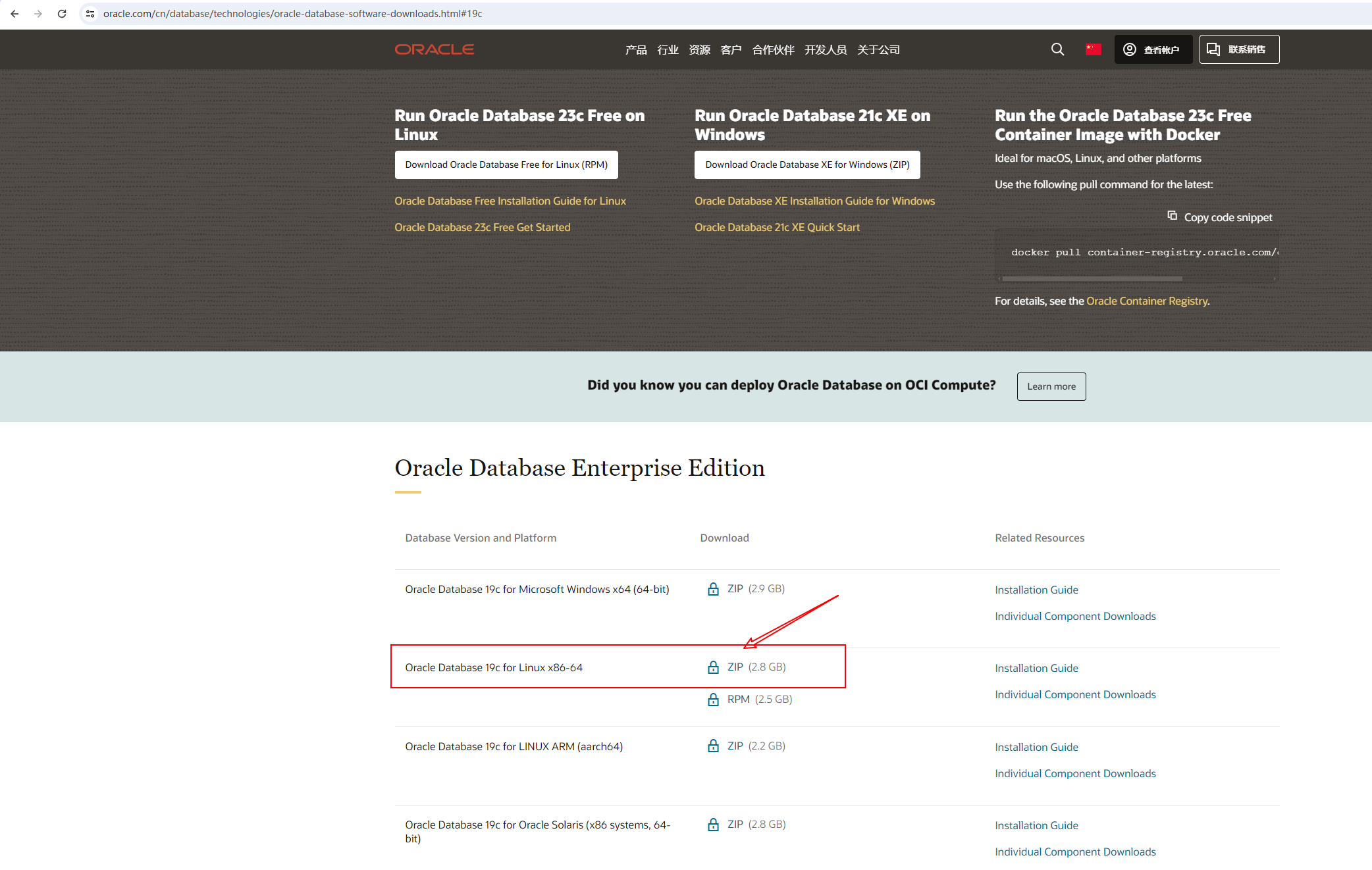Click the browser forward arrow
1372x870 pixels.
tap(38, 13)
